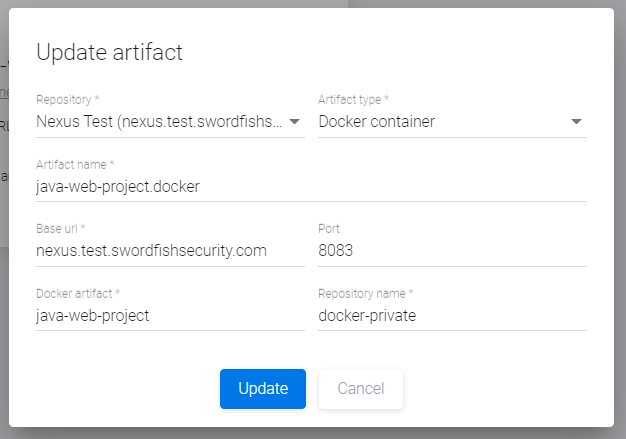Click the Artifact type dropdown arrow
Image resolution: width=626 pixels, height=439 pixels.
click(576, 122)
